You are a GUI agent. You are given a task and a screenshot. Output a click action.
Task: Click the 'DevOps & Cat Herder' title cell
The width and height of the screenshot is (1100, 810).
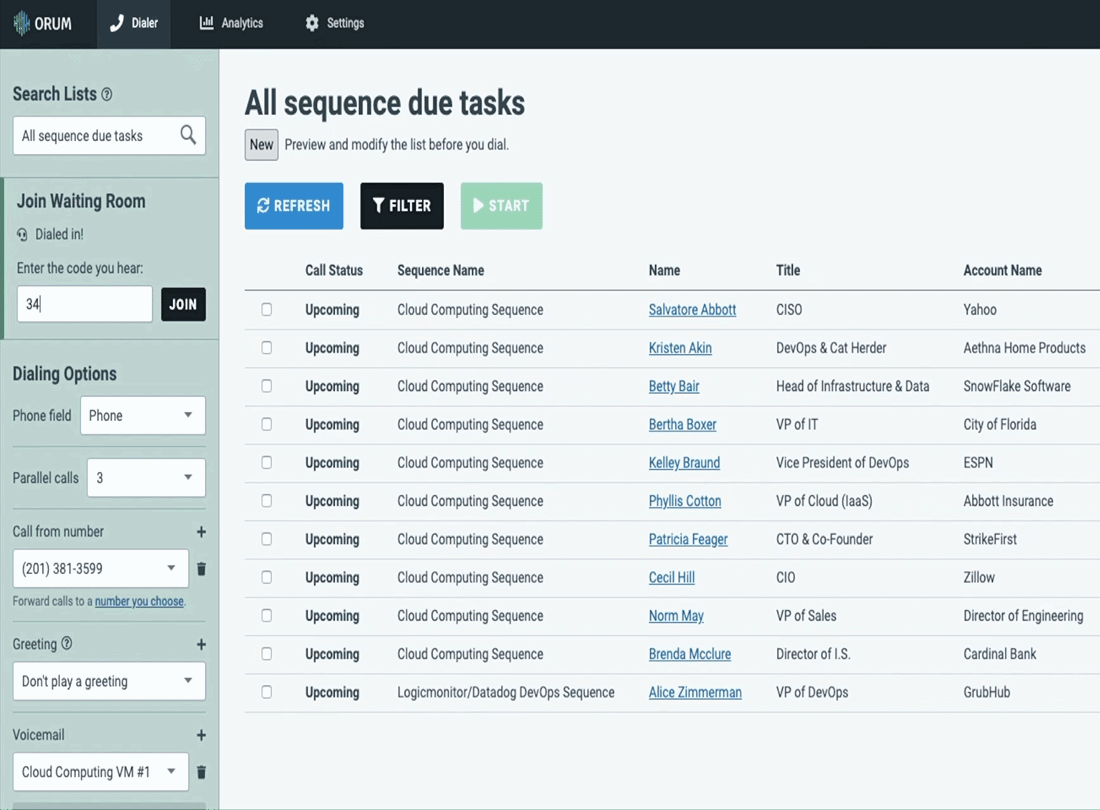point(831,348)
